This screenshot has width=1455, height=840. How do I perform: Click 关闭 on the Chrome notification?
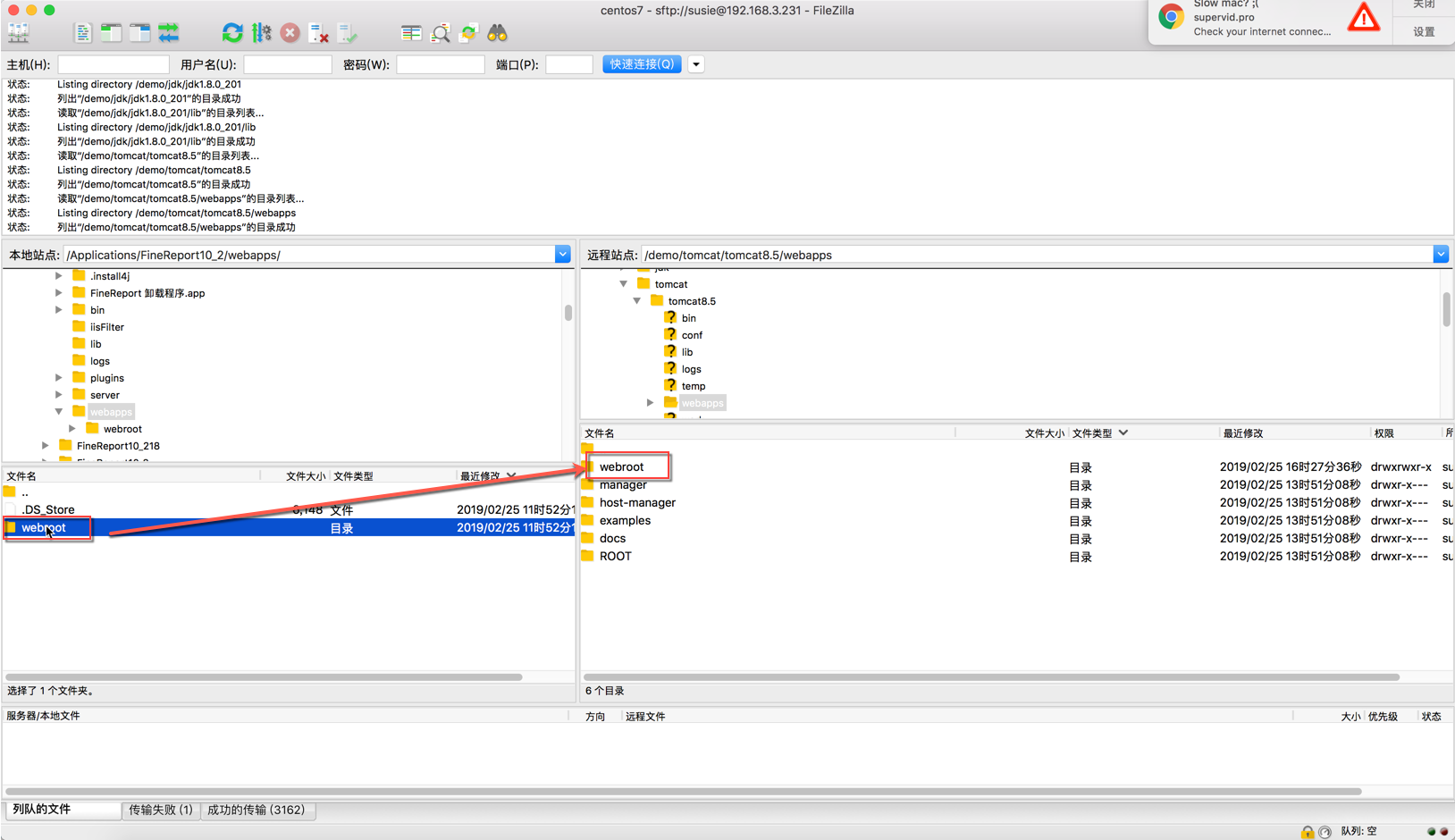[1424, 5]
